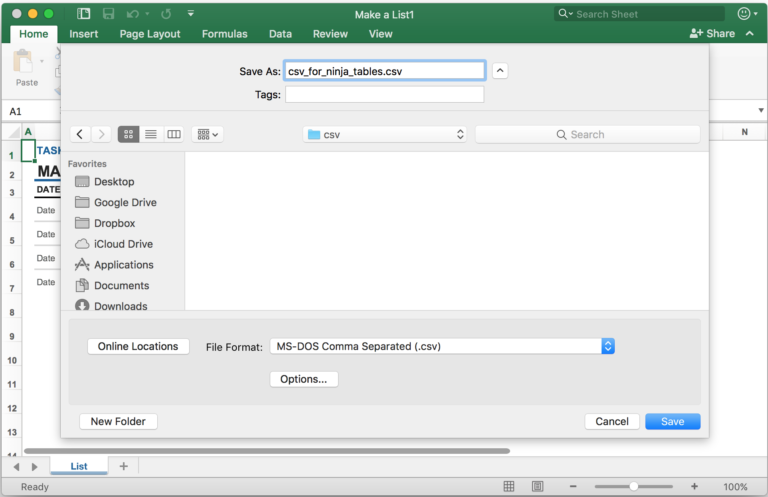
Task: Click the Tags input field
Action: 384,95
